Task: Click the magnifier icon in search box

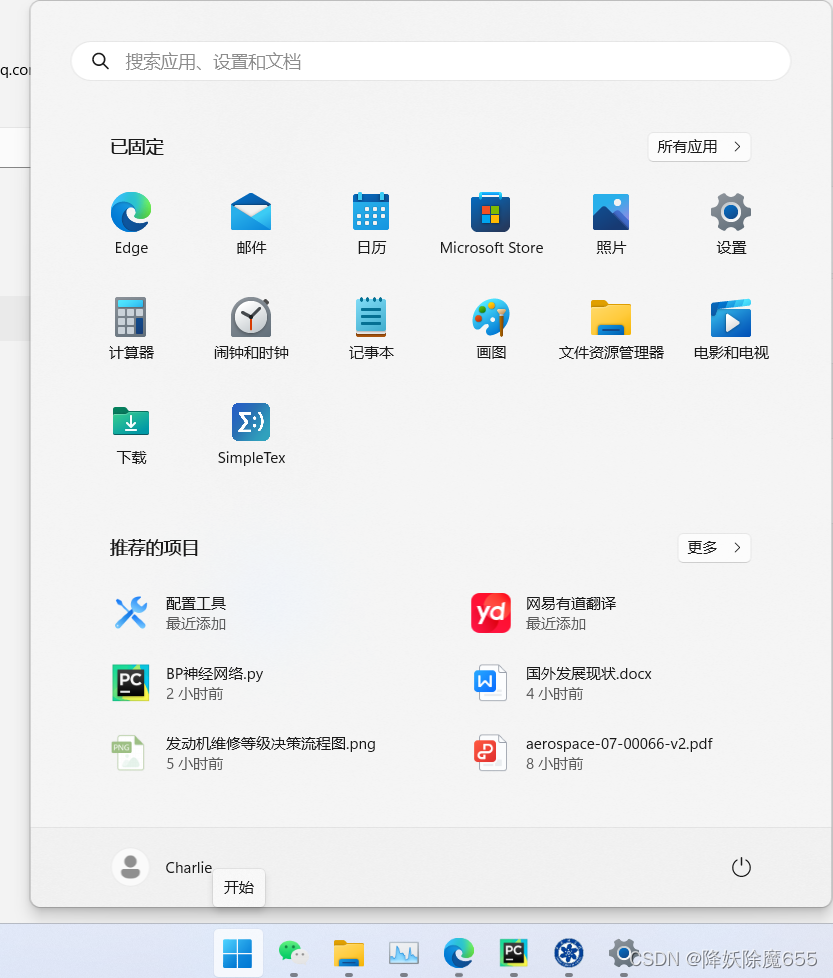Action: point(100,61)
